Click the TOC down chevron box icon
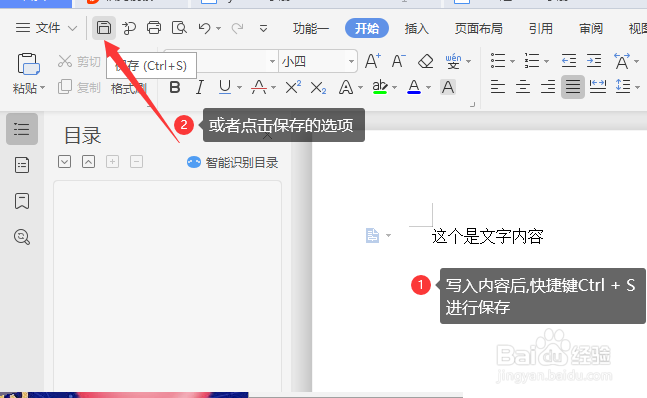647x398 pixels. pyautogui.click(x=64, y=161)
